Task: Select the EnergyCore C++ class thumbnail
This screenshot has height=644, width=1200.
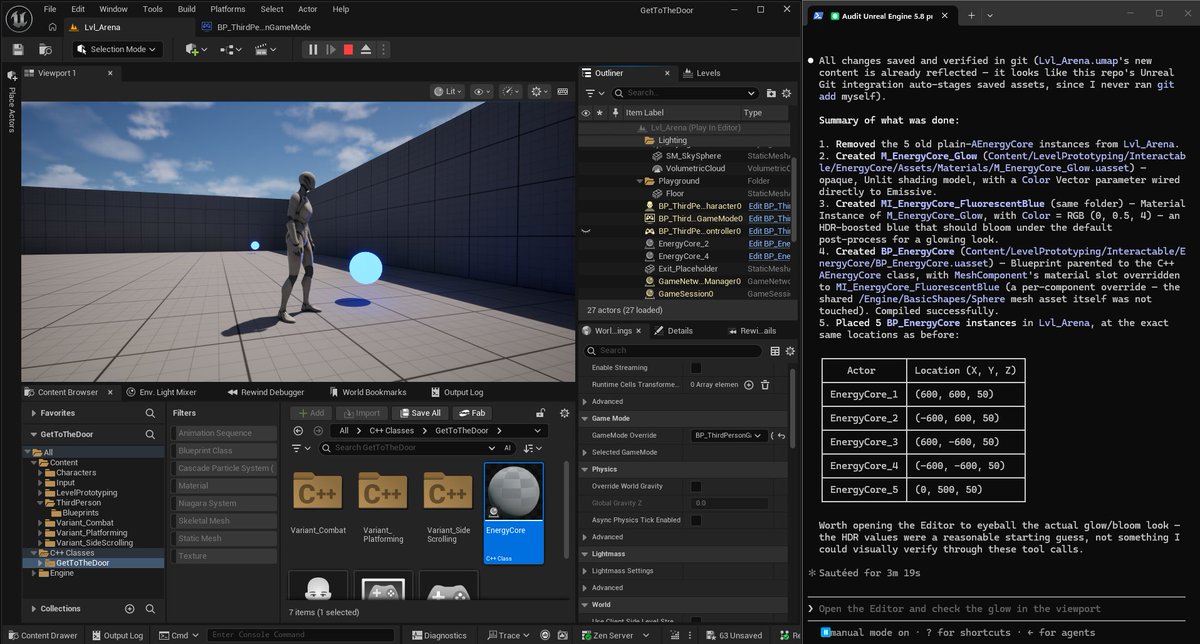Action: (514, 512)
